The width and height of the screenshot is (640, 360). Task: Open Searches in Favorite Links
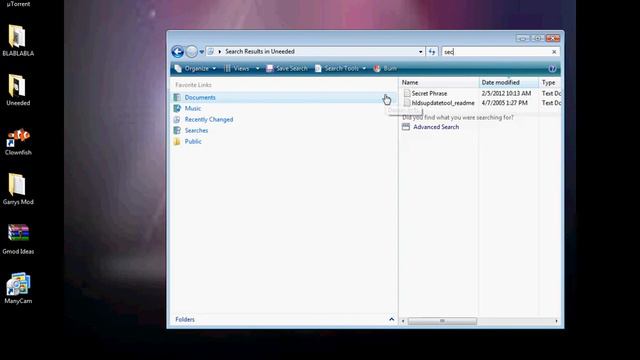pos(196,130)
